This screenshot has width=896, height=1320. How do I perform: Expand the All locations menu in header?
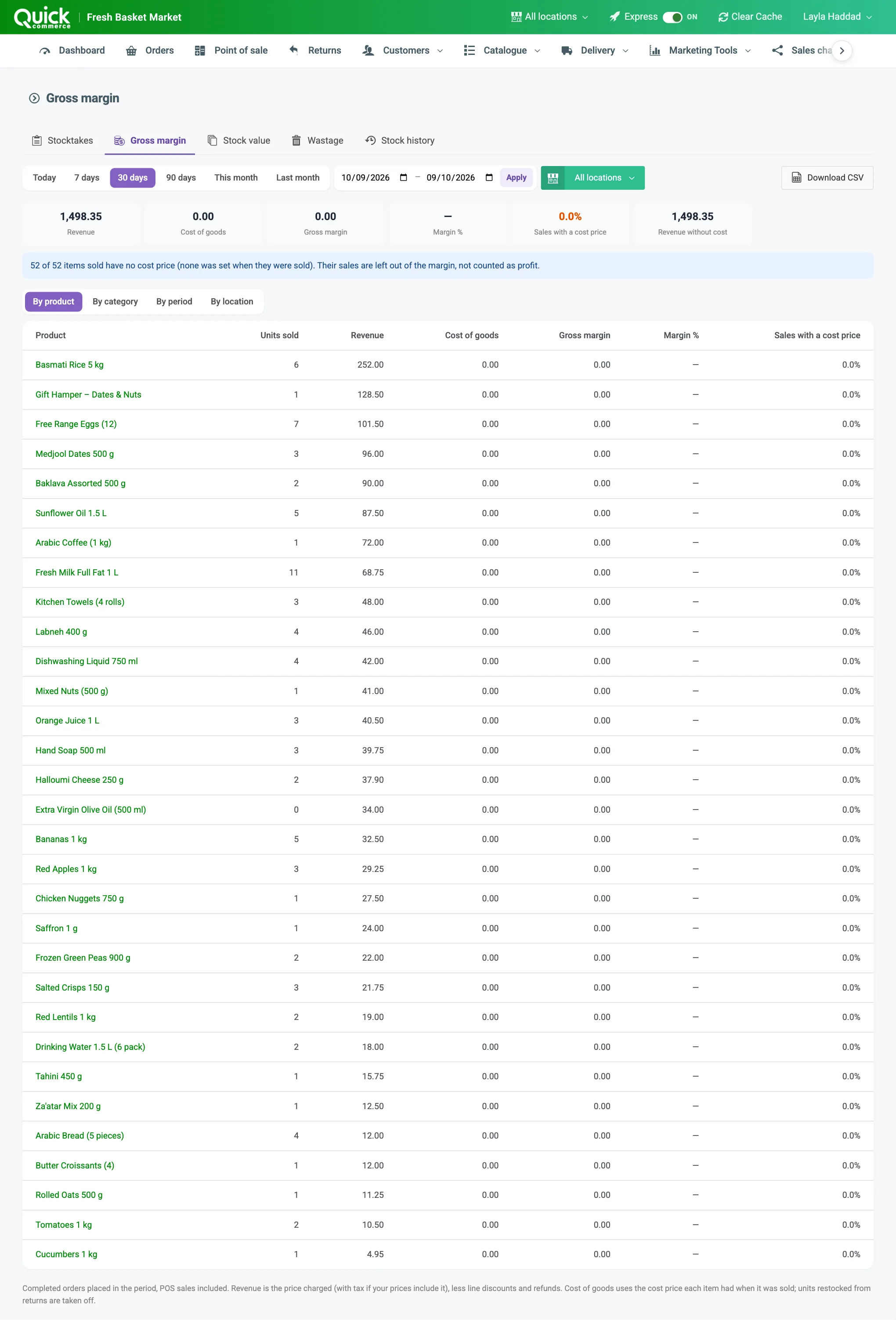pyautogui.click(x=549, y=17)
